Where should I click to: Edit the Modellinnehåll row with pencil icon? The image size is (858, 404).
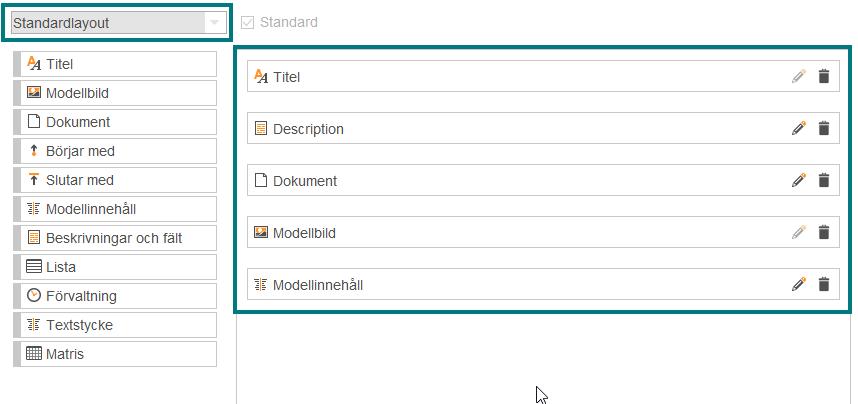point(799,284)
